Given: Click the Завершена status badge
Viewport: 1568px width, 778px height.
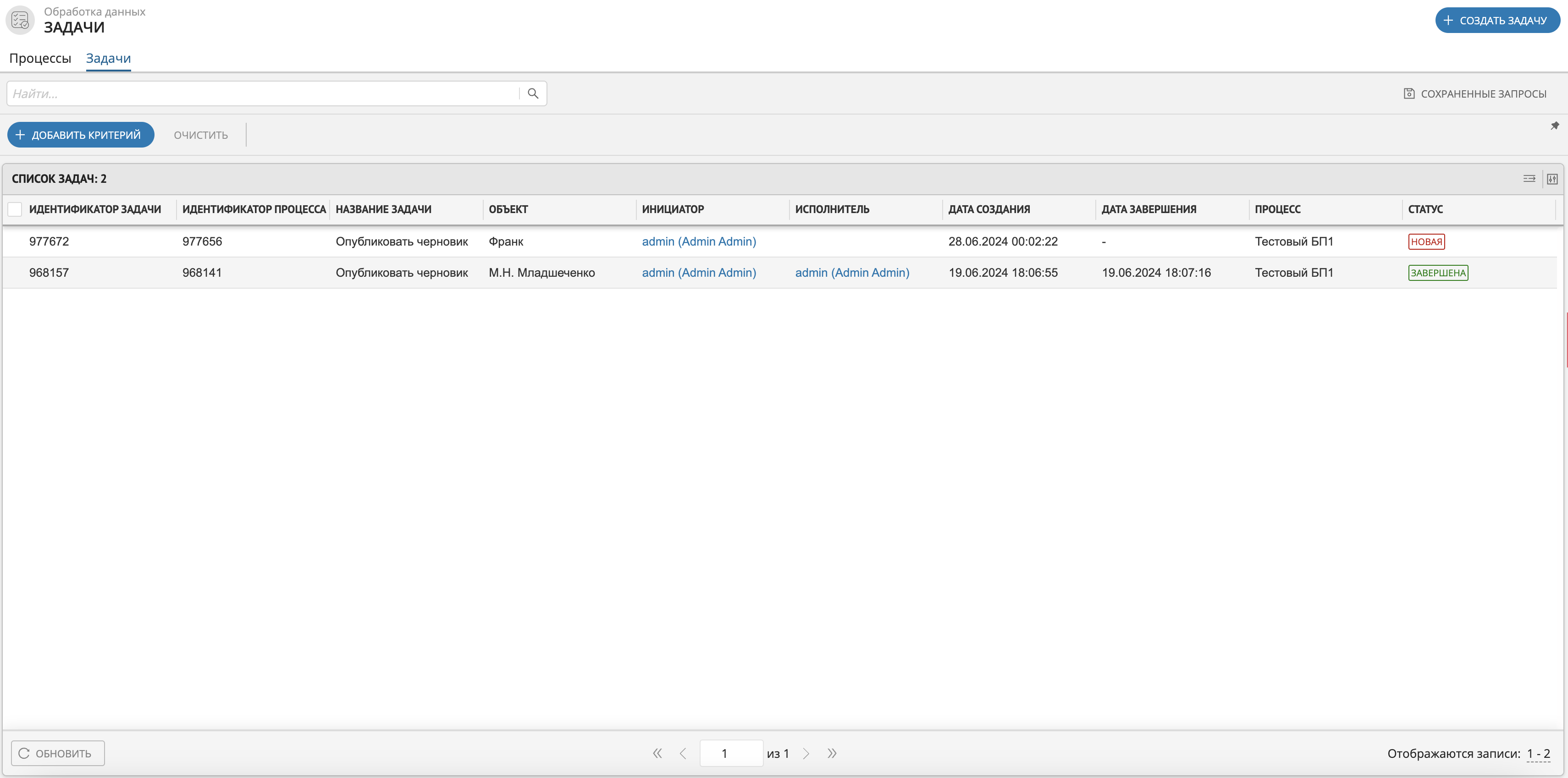Looking at the screenshot, I should (1438, 273).
